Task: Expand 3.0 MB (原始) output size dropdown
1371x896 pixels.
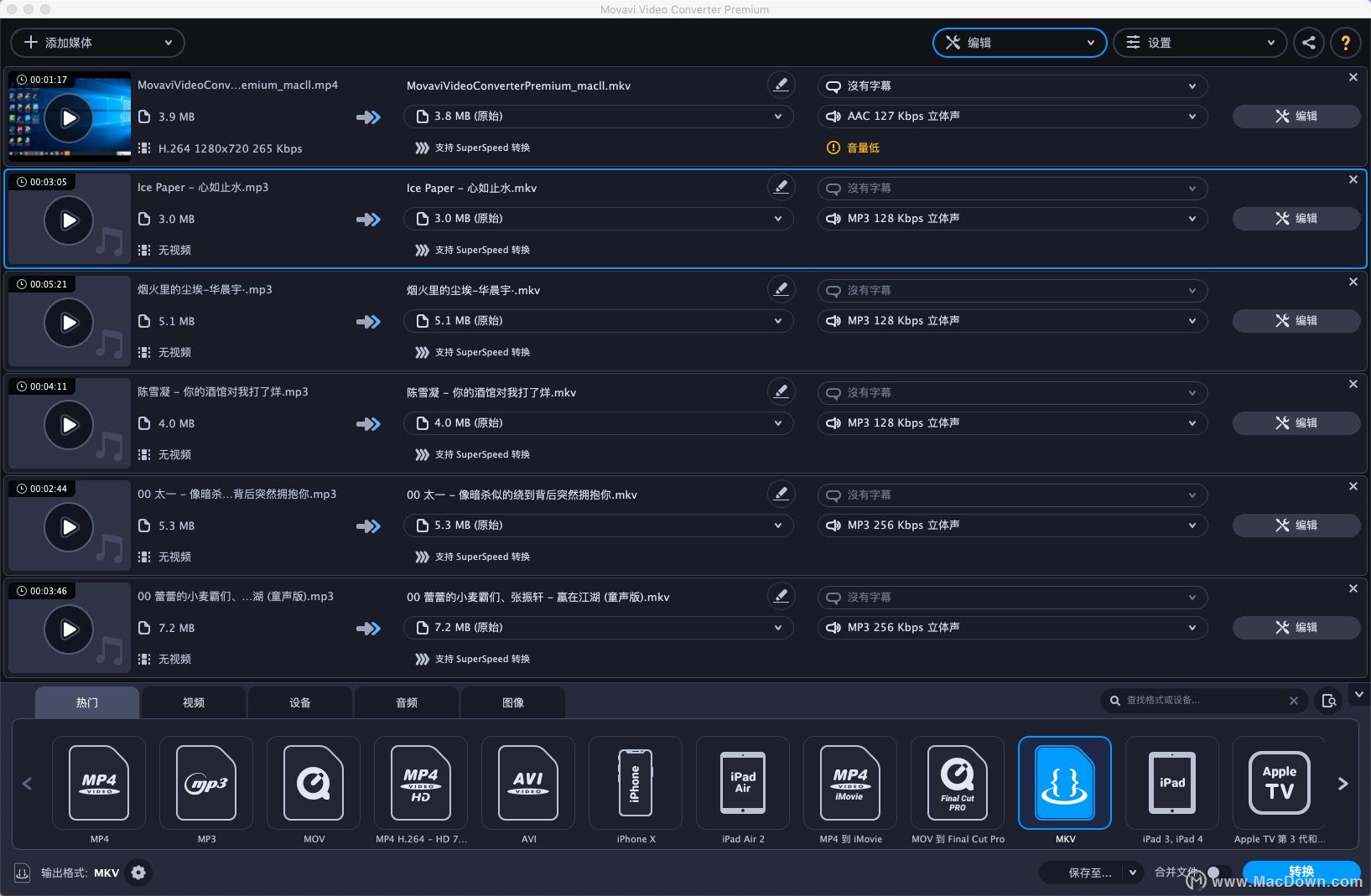Action: 599,219
